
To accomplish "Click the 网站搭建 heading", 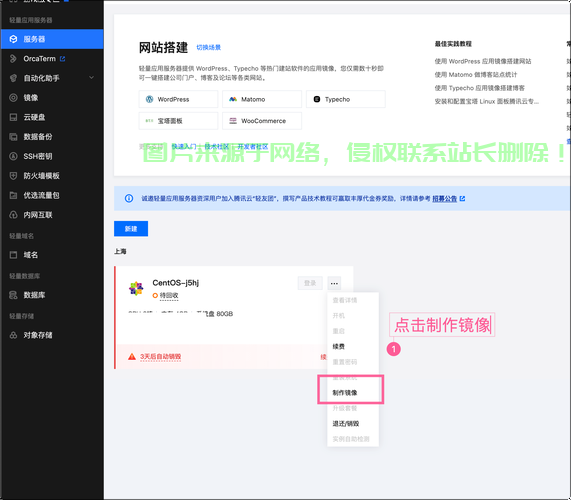I will [x=163, y=47].
